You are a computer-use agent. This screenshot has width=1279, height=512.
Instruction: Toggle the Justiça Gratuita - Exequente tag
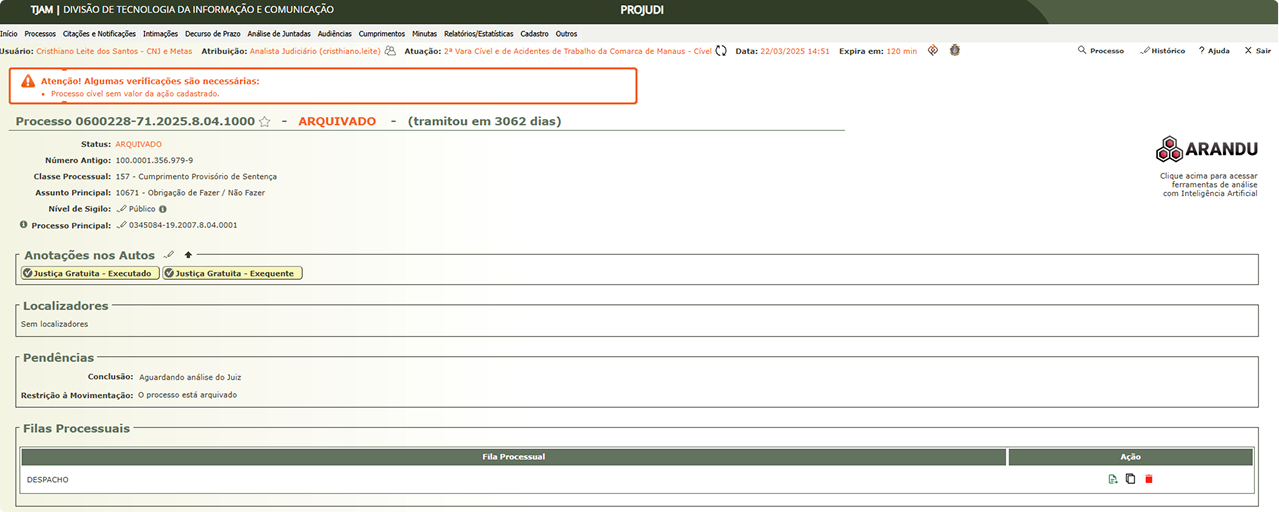(232, 273)
